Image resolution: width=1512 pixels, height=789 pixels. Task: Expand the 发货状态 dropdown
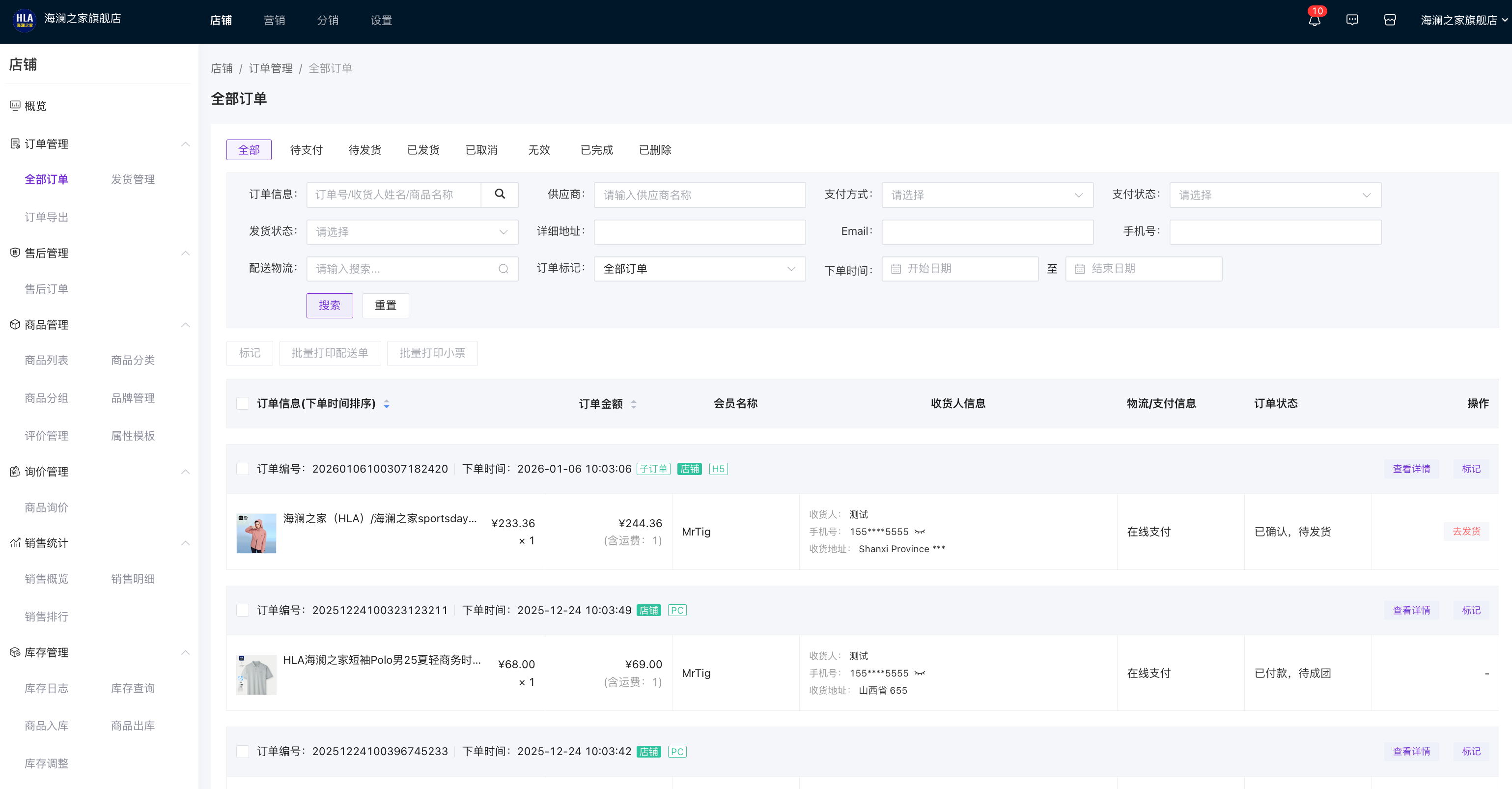(412, 232)
